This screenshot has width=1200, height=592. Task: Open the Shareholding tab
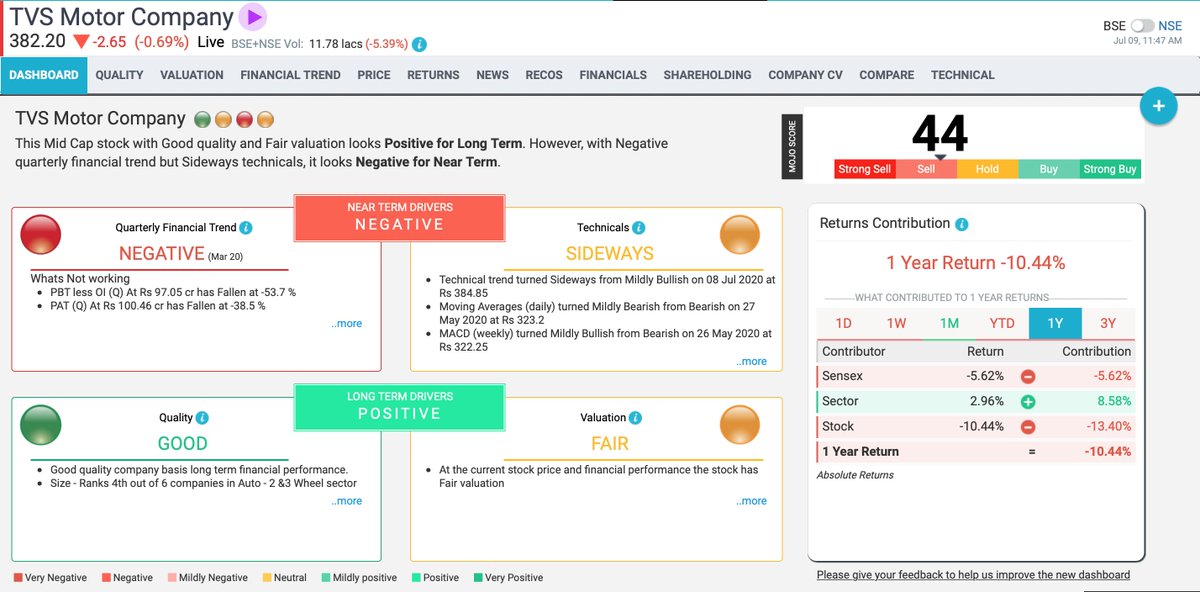(707, 75)
